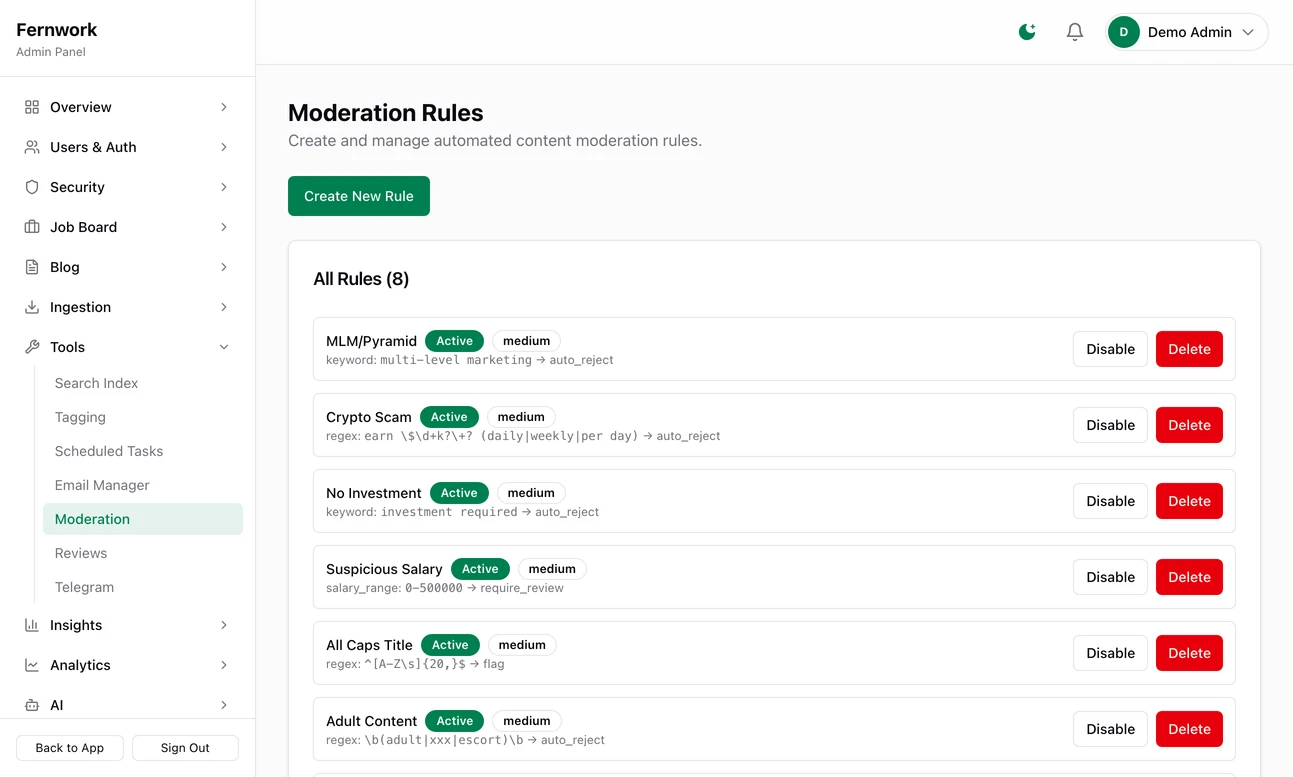The image size is (1293, 777).
Task: Click the Fernwork logo title
Action: coord(57,30)
